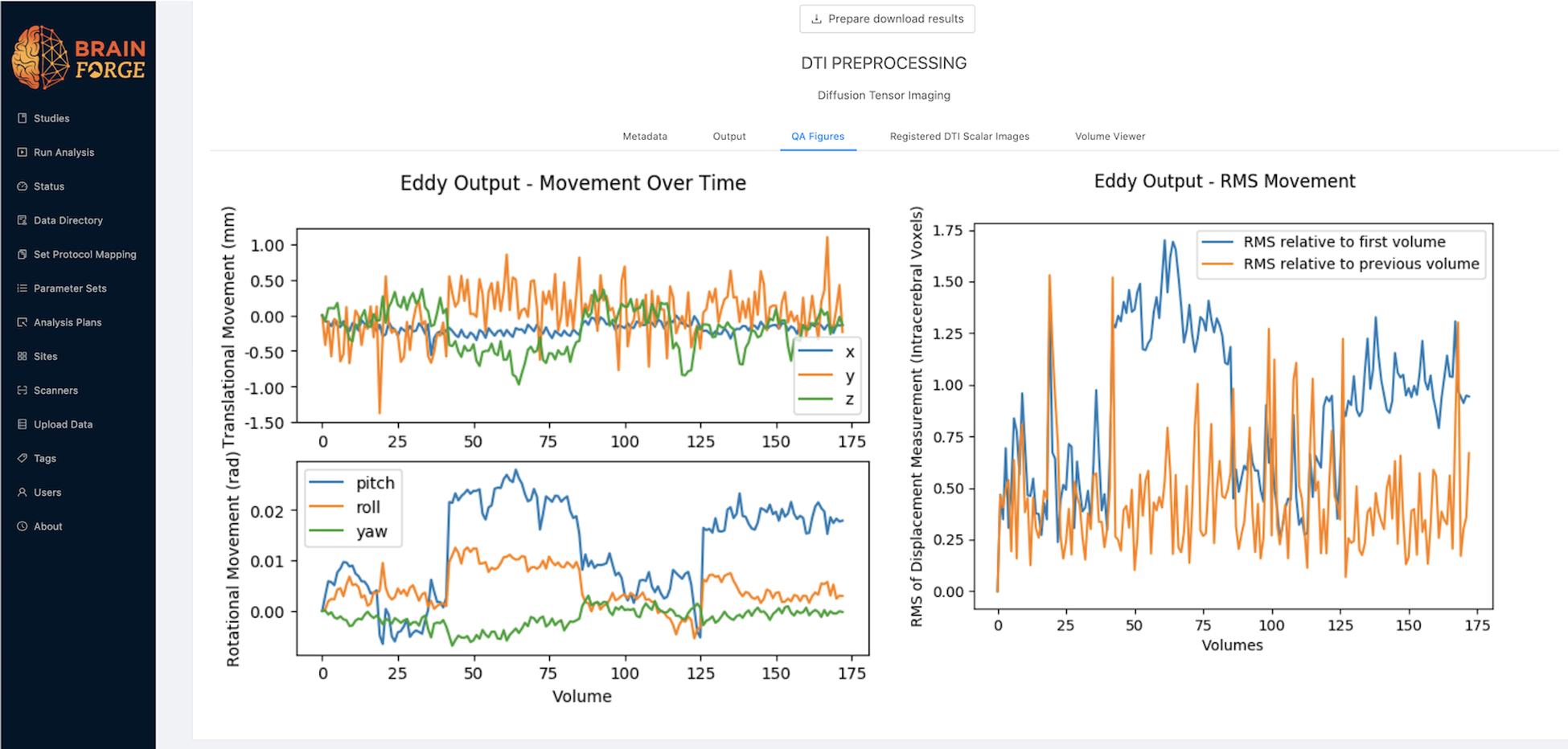Click the Set Protocol Mapping icon
Image resolution: width=1568 pixels, height=749 pixels.
click(x=23, y=254)
